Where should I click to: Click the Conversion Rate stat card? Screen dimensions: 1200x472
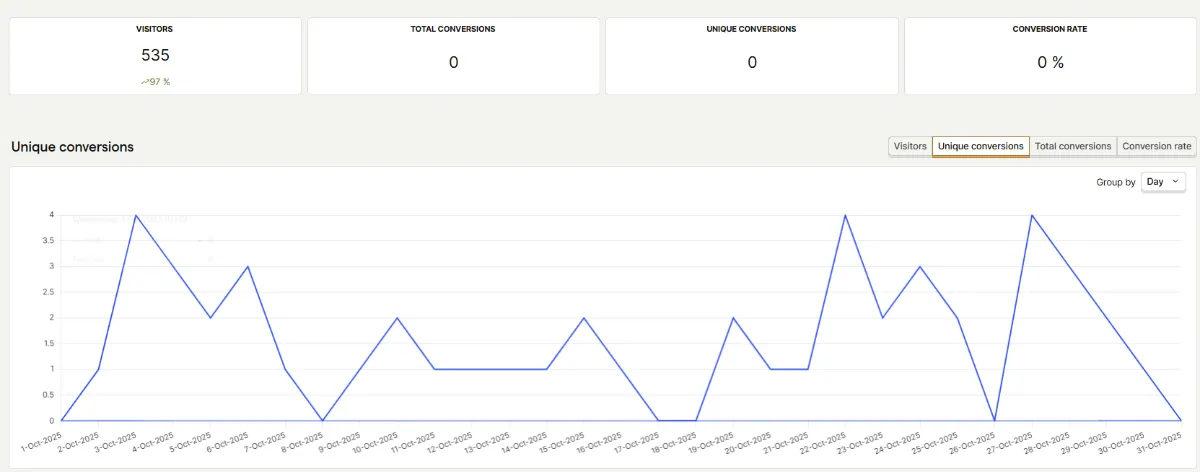tap(1049, 56)
